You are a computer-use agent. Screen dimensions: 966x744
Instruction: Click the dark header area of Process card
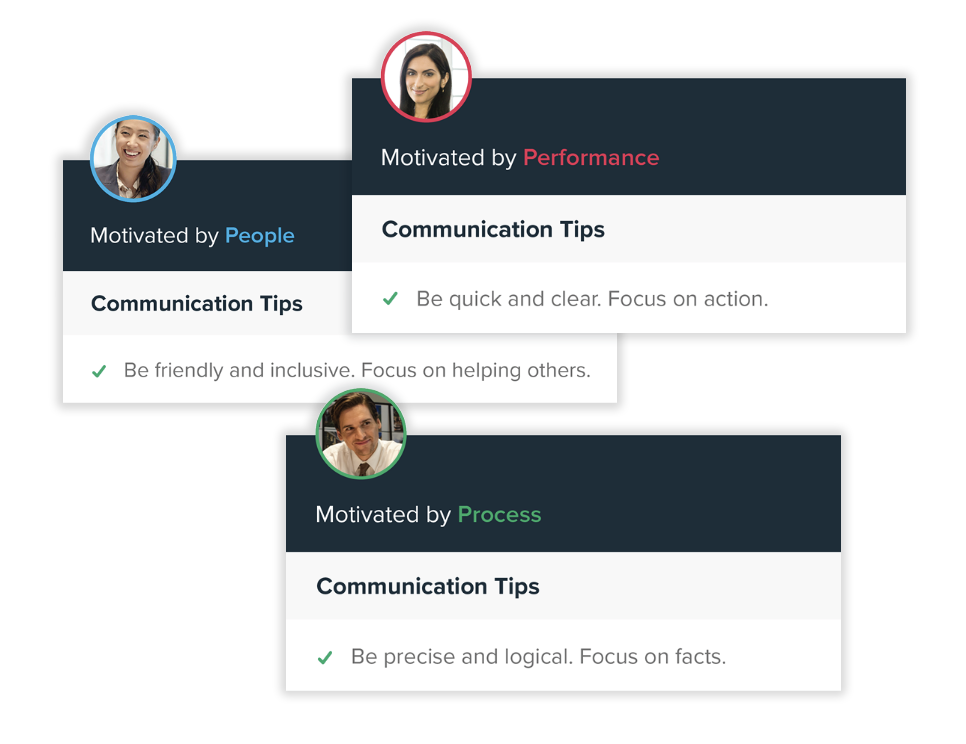(563, 493)
